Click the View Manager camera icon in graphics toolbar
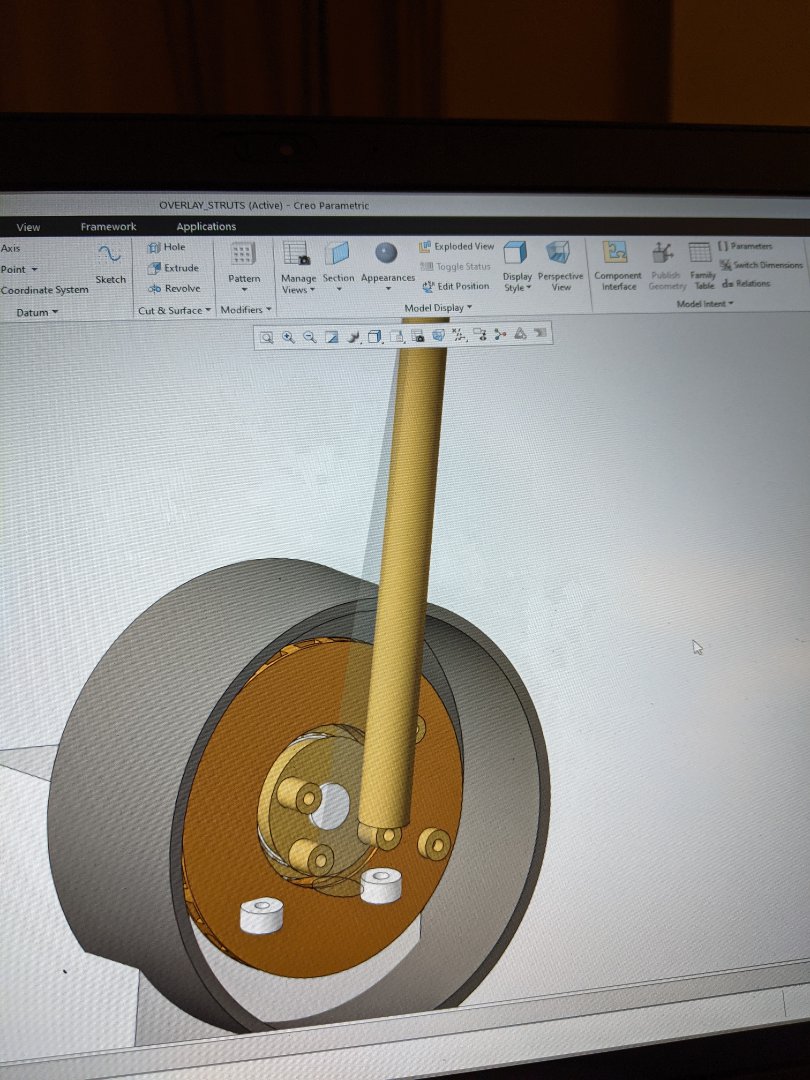This screenshot has width=810, height=1080. (x=417, y=336)
